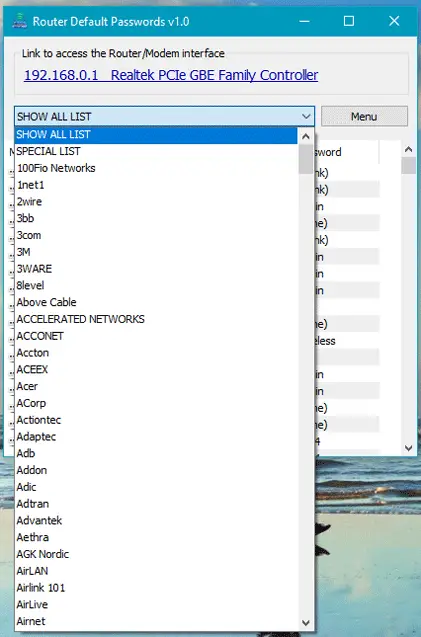Choose Actiontec from the list
421x637 pixels.
[156, 420]
